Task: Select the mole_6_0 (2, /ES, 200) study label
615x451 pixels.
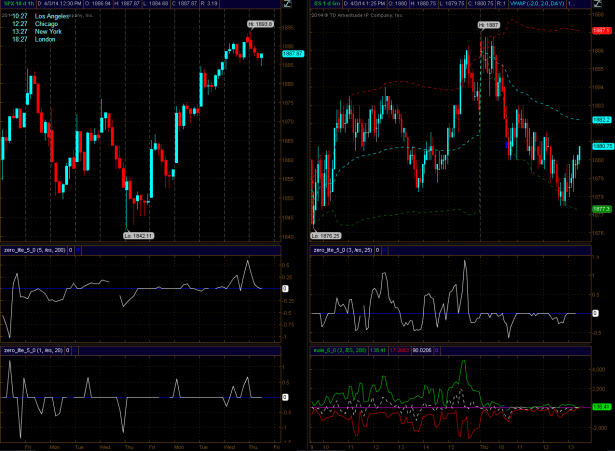Action: click(x=340, y=350)
